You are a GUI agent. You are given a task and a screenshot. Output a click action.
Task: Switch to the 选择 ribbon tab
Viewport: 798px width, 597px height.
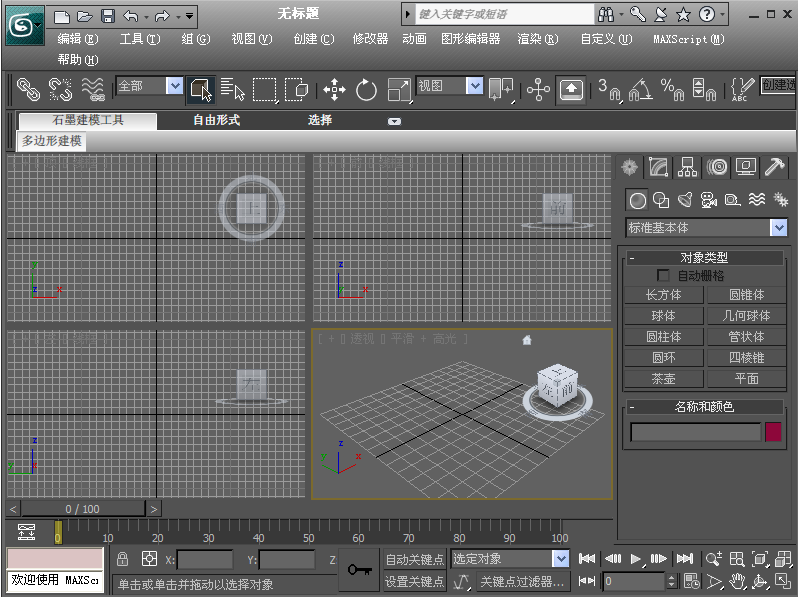pos(320,120)
